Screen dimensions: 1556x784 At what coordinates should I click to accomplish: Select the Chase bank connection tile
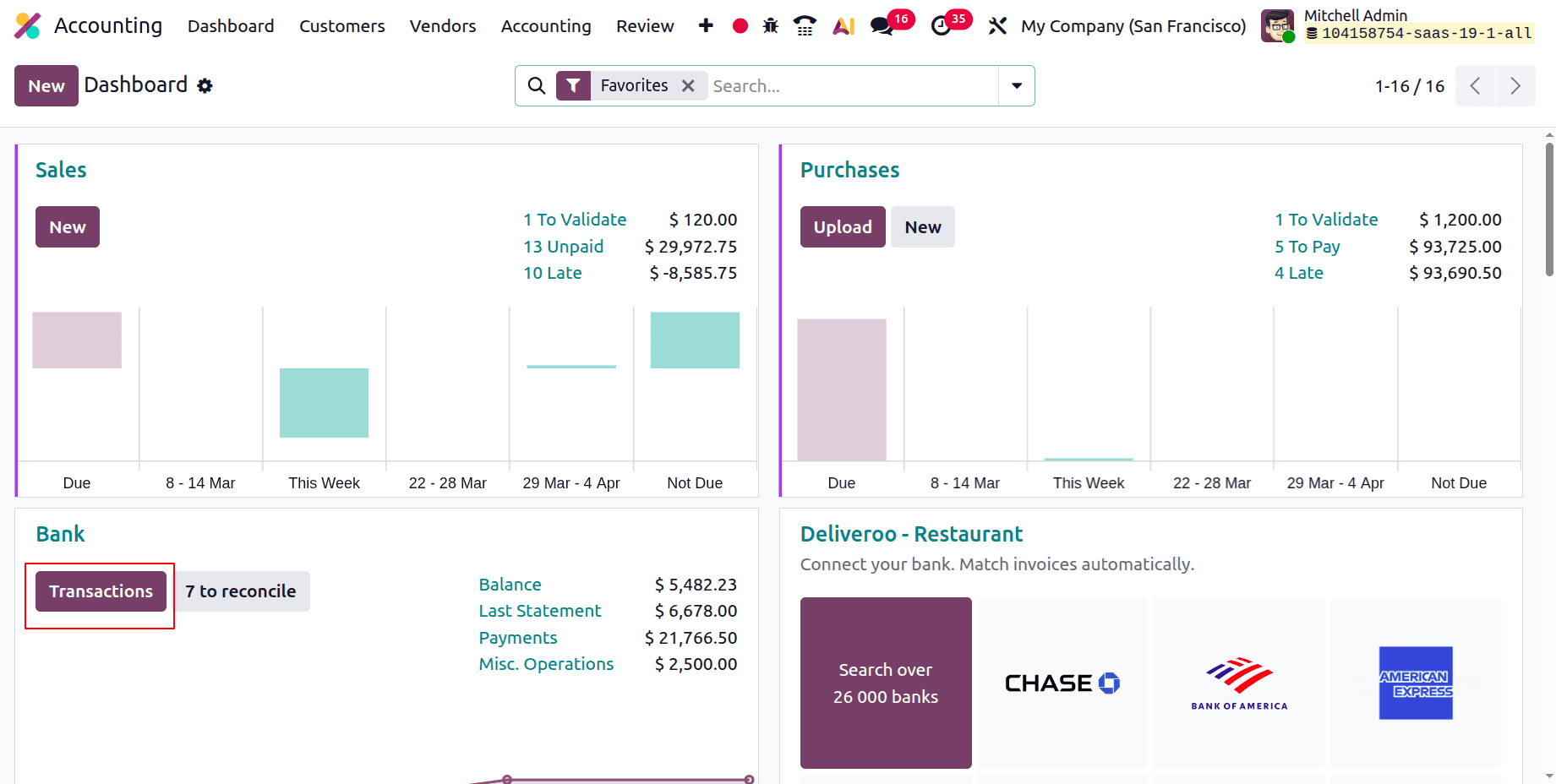[1062, 683]
